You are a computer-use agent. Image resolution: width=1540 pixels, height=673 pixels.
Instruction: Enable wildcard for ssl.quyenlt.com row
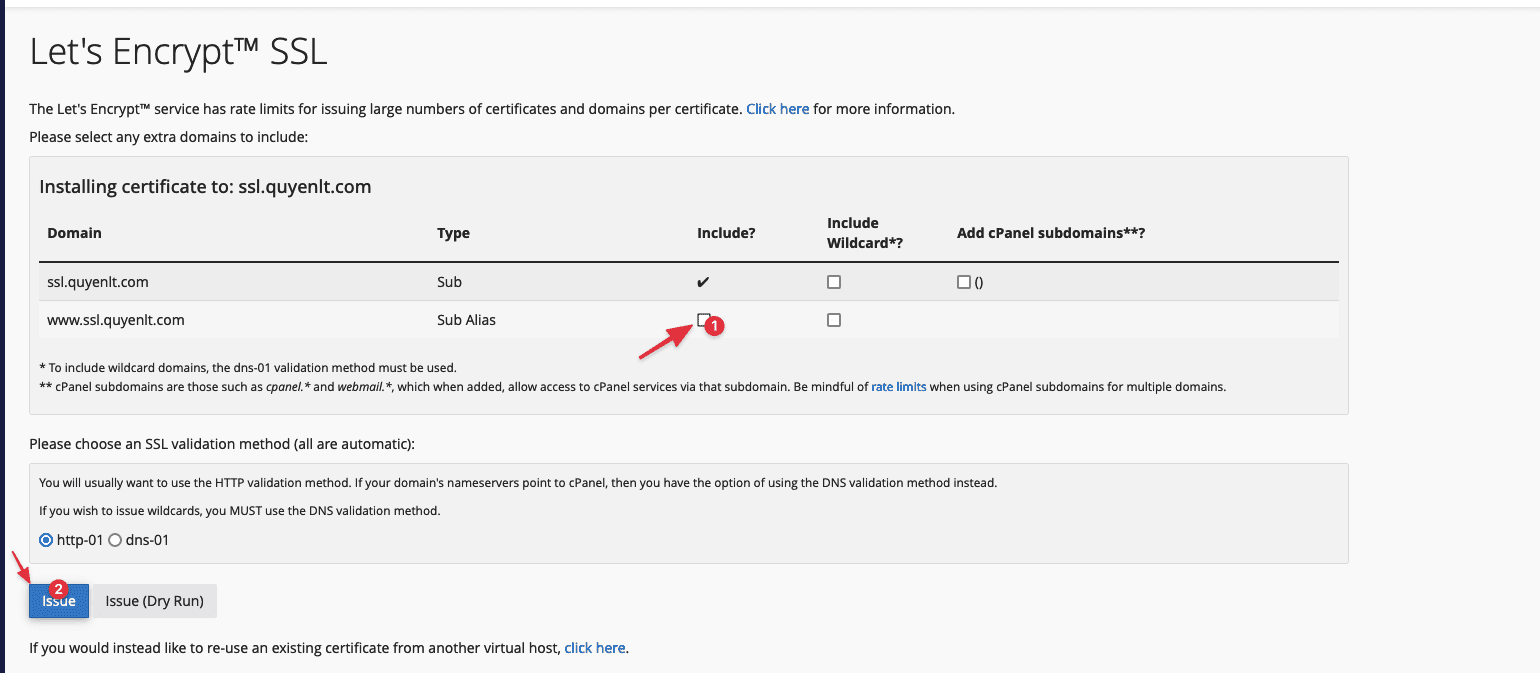point(834,282)
